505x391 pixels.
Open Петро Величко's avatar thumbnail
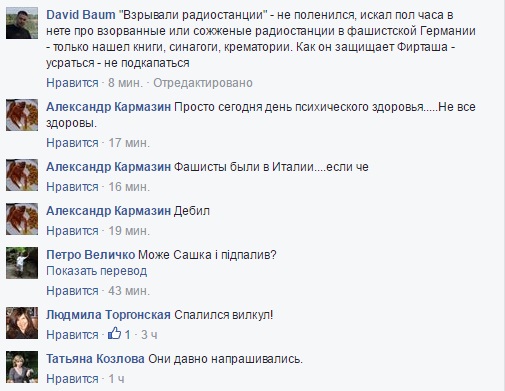pyautogui.click(x=22, y=263)
